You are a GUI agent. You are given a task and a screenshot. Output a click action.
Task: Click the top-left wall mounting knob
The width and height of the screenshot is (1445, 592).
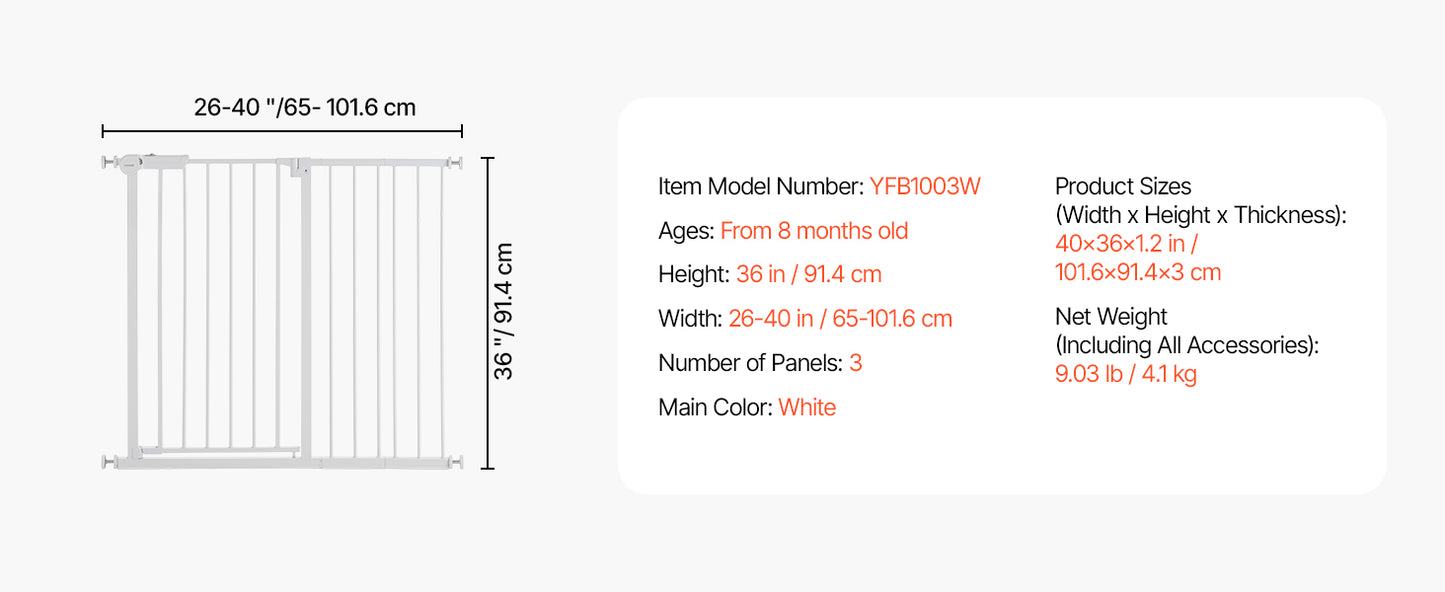pyautogui.click(x=107, y=161)
